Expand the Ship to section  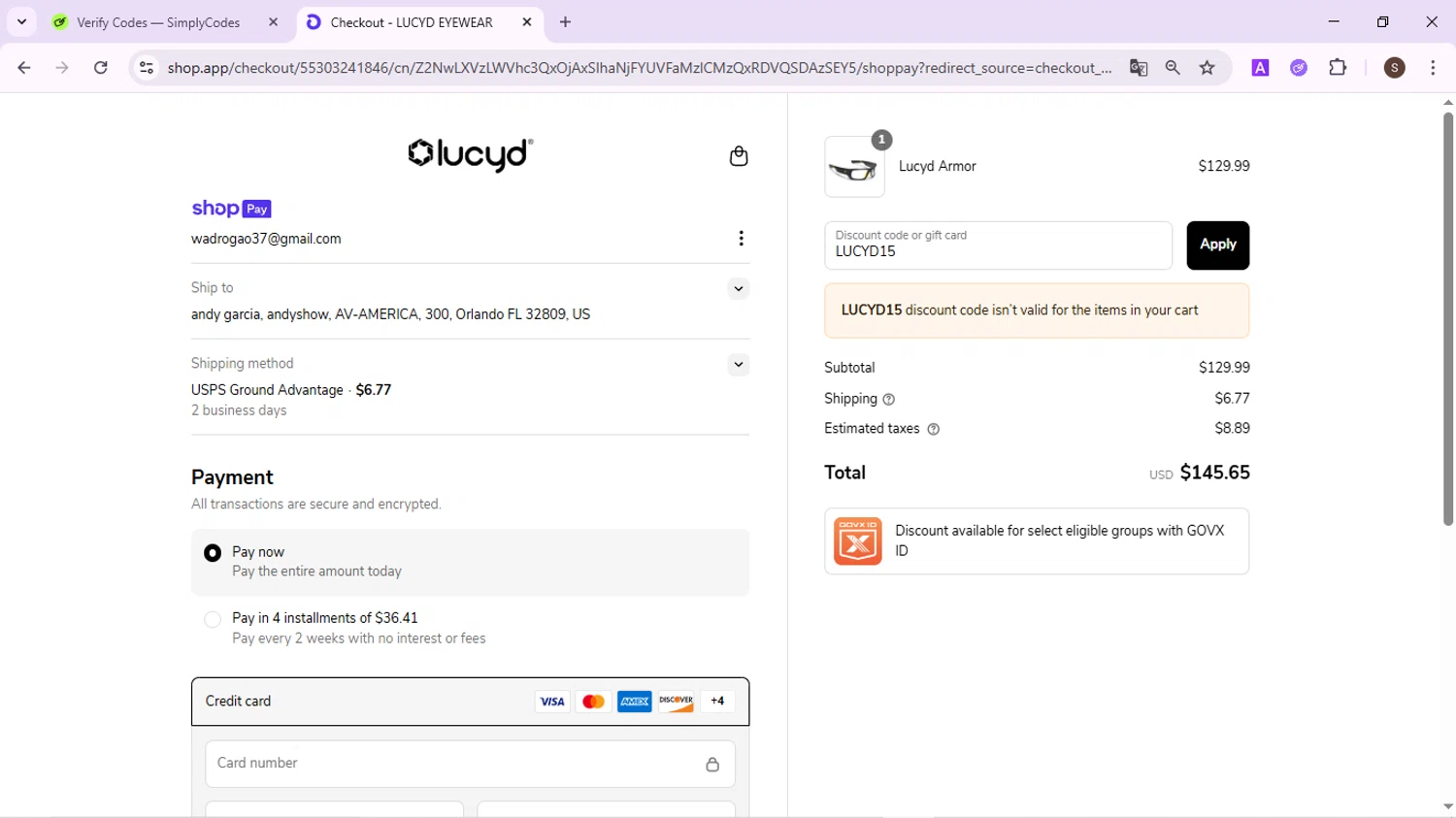pyautogui.click(x=739, y=288)
